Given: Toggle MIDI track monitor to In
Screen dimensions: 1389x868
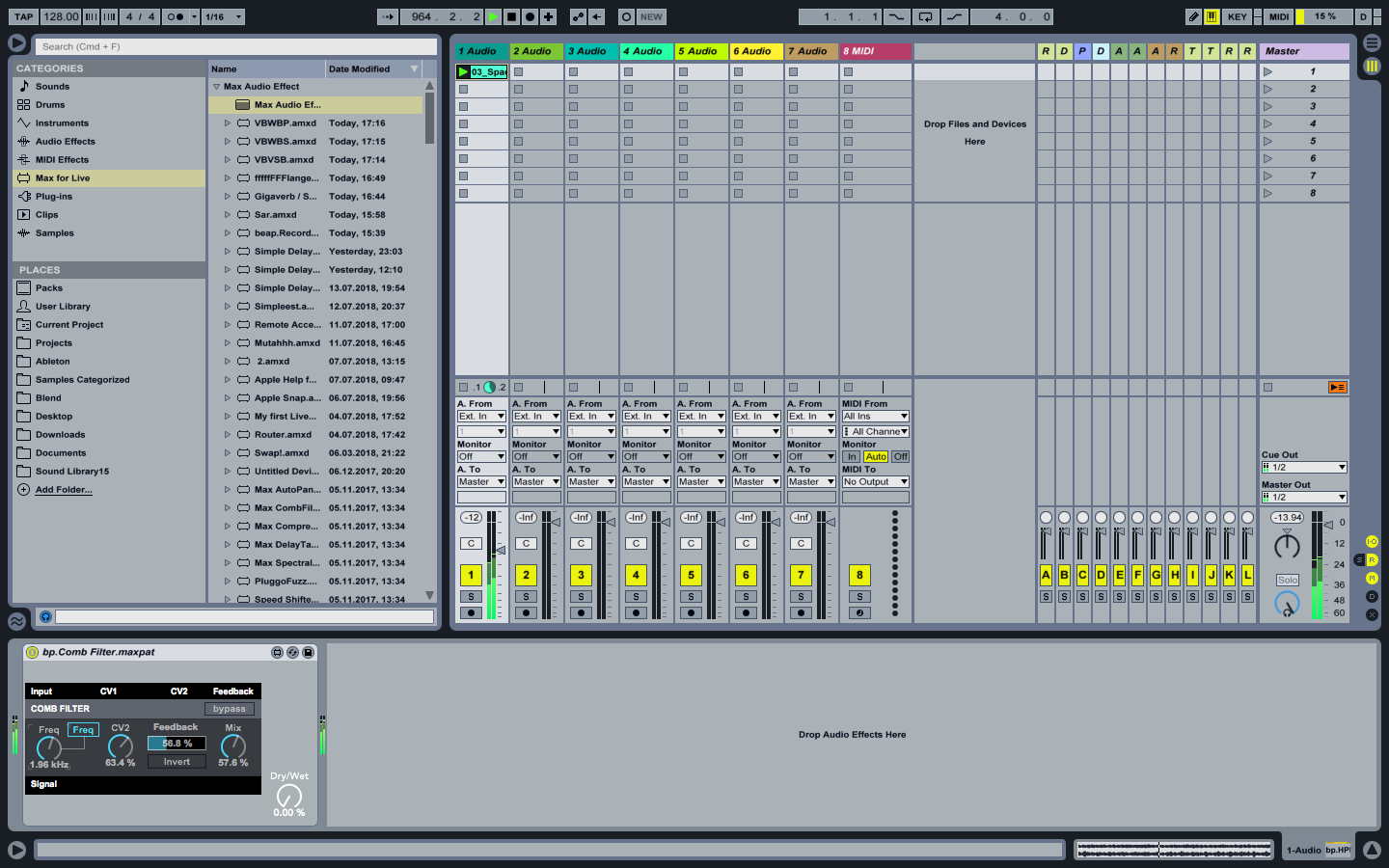Looking at the screenshot, I should point(852,457).
